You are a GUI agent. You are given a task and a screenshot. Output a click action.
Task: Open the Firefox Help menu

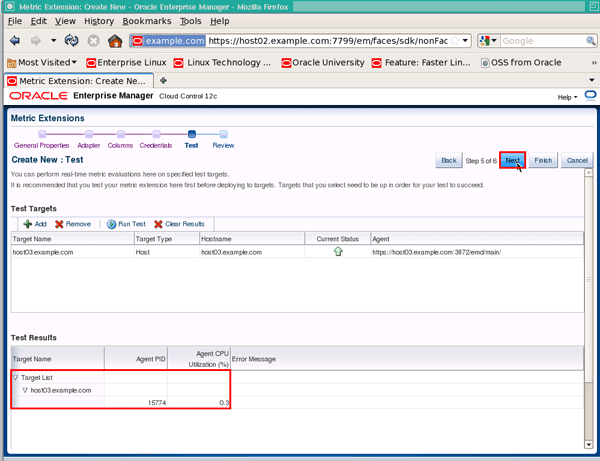point(220,21)
